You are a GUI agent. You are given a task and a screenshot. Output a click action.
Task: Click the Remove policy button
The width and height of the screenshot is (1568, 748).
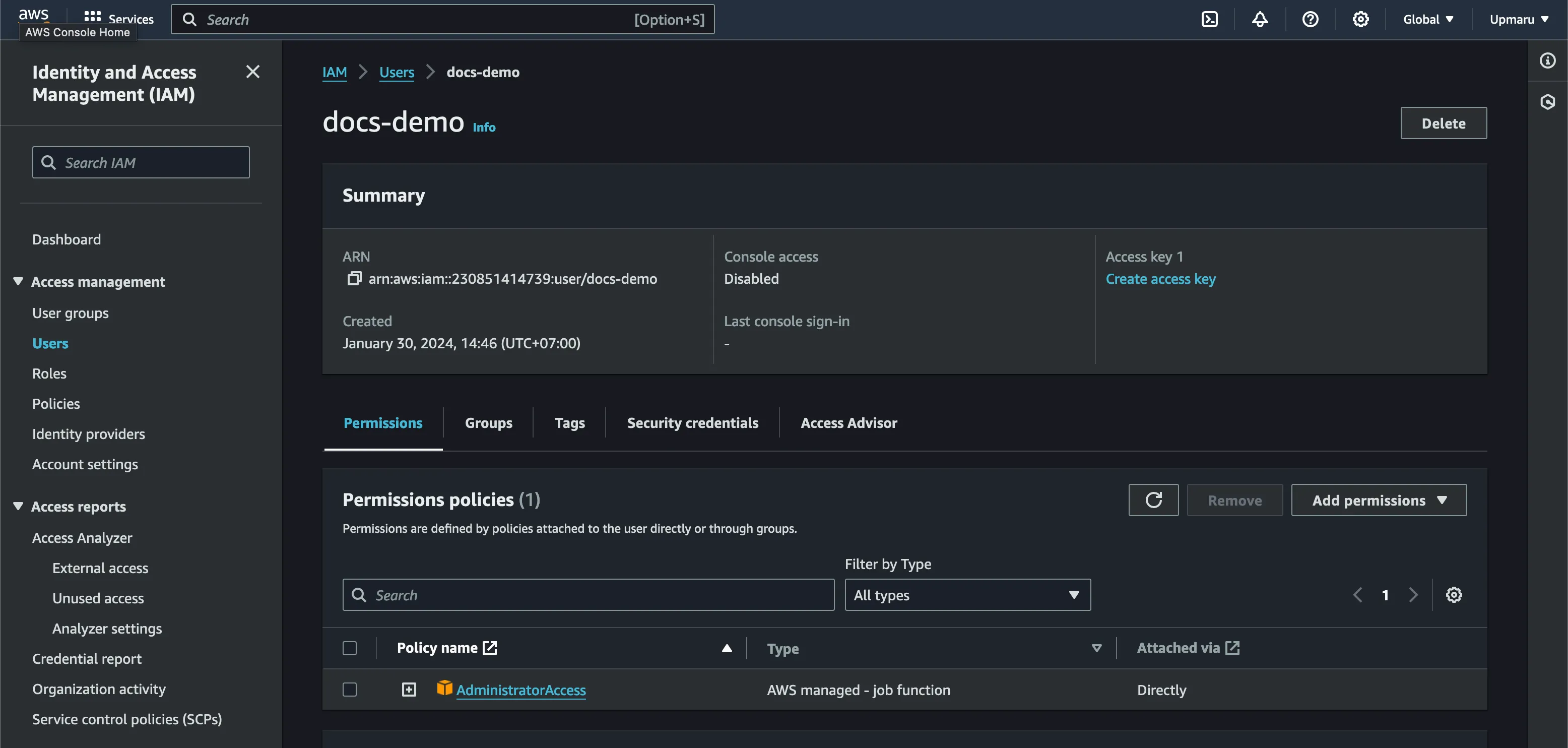1234,500
